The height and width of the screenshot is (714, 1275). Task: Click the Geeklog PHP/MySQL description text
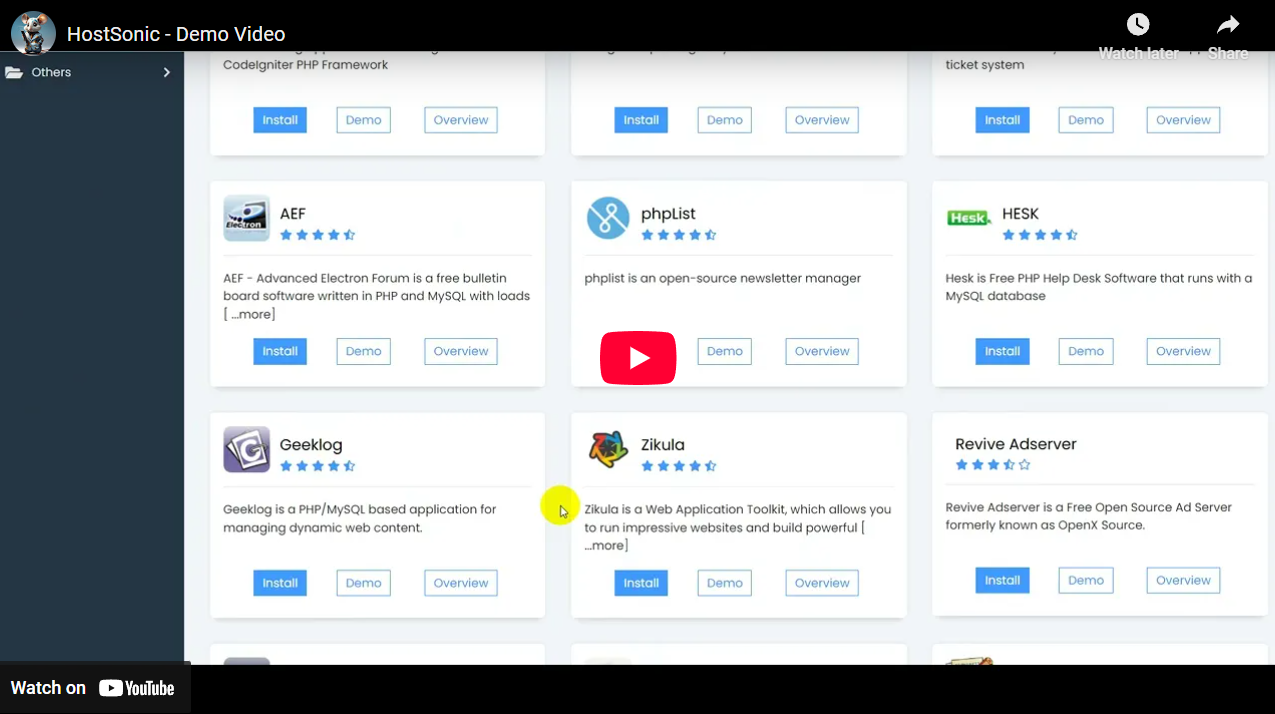(360, 518)
